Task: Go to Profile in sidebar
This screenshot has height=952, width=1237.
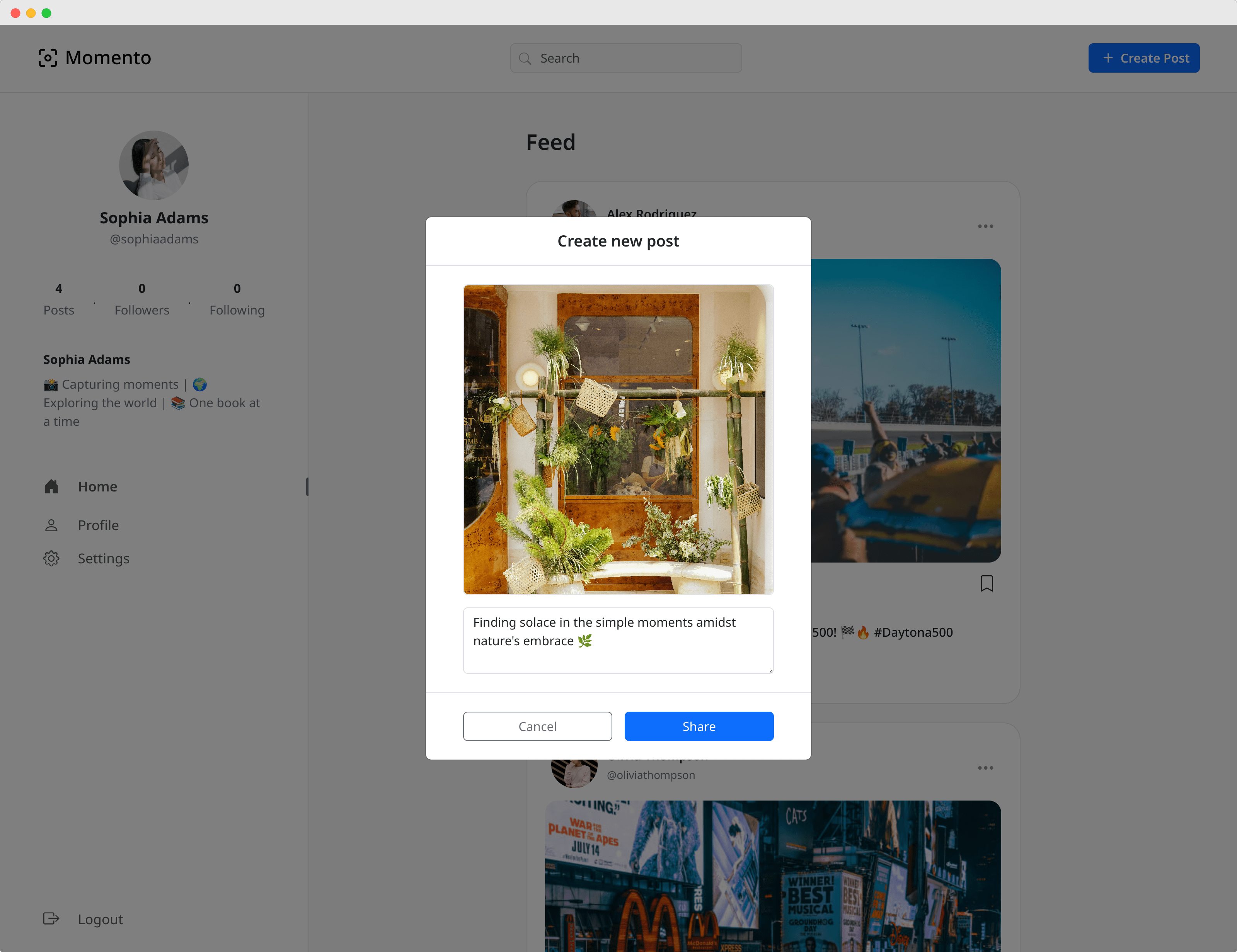Action: click(x=98, y=525)
